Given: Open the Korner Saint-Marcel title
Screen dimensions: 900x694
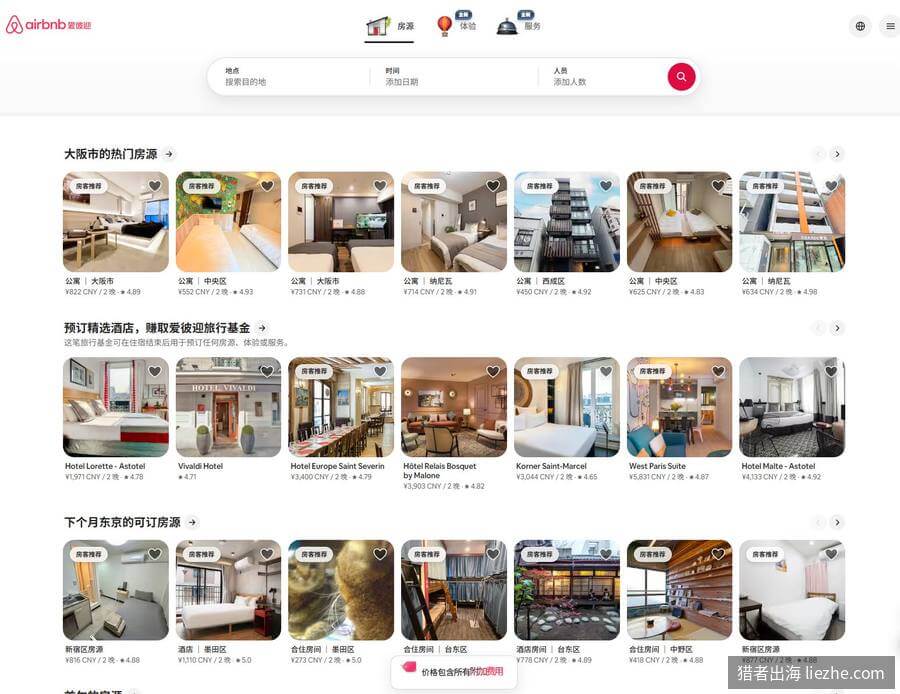Looking at the screenshot, I should (x=551, y=466).
